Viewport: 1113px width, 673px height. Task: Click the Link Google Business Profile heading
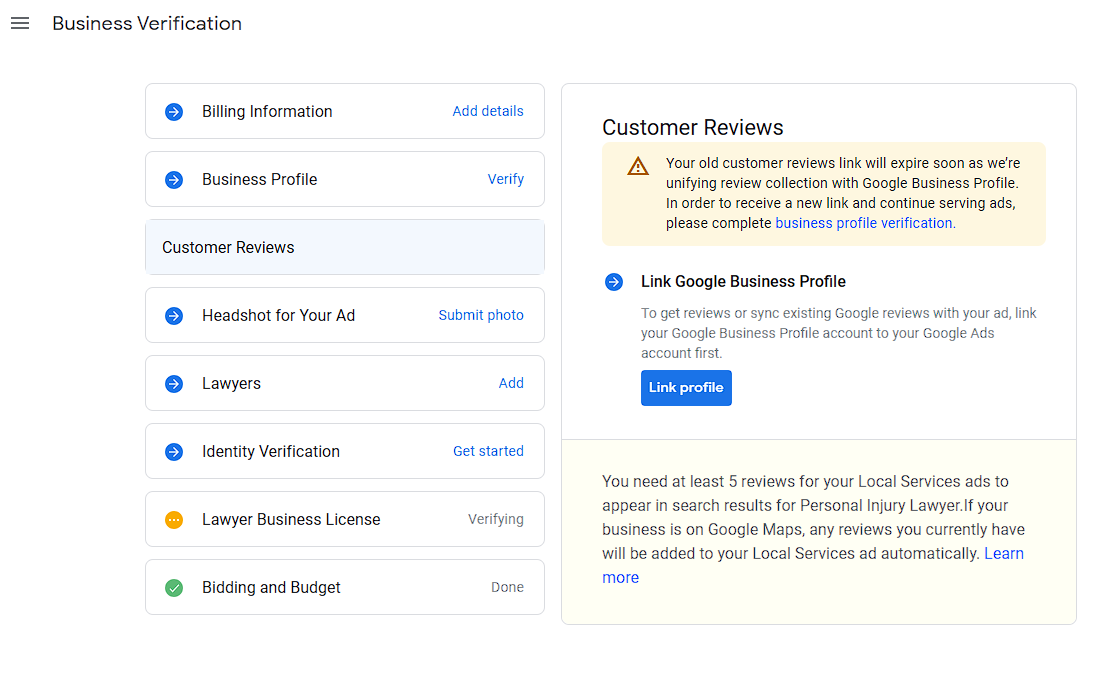pos(743,282)
